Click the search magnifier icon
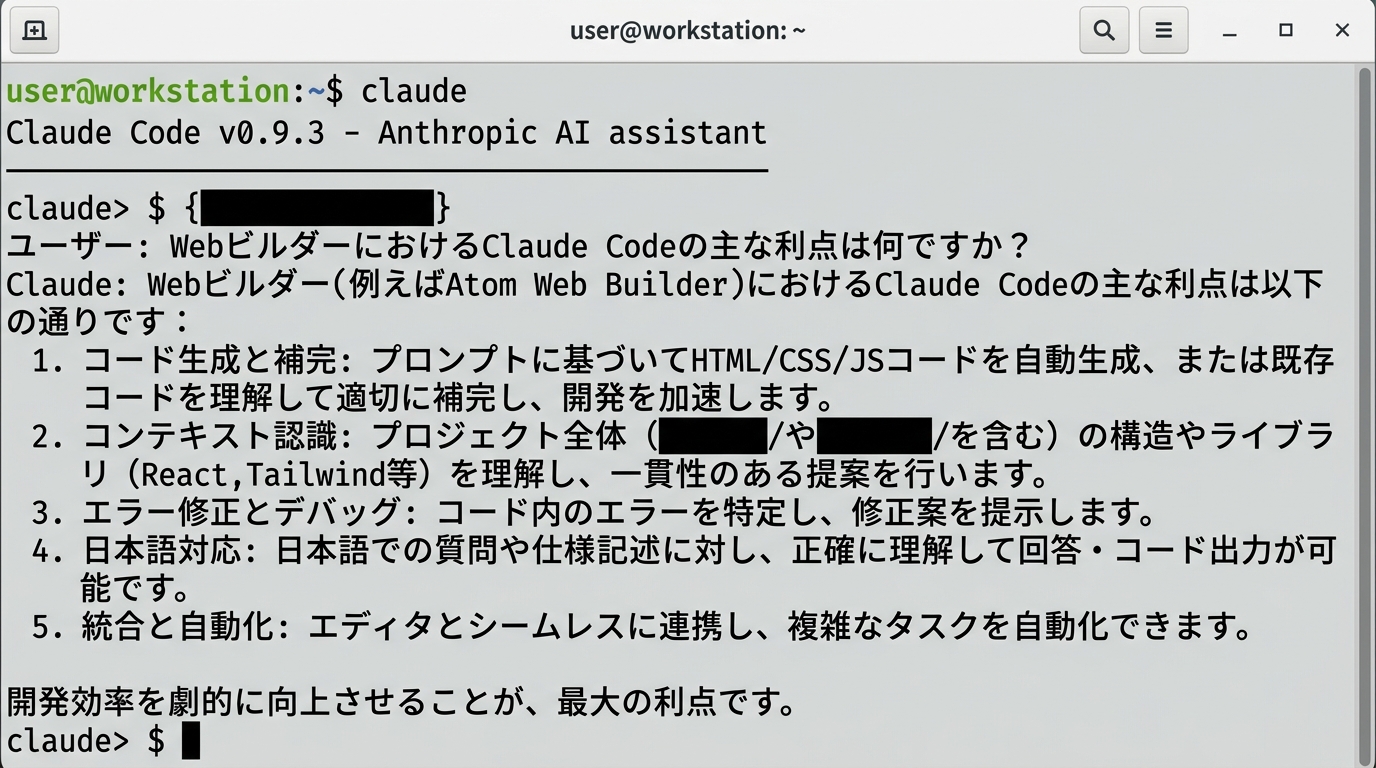The image size is (1376, 768). pyautogui.click(x=1104, y=31)
